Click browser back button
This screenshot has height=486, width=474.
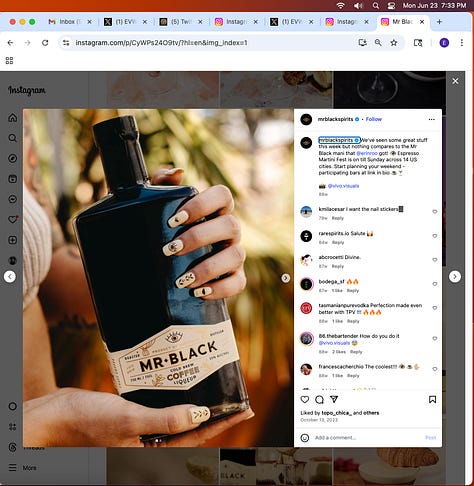10,43
